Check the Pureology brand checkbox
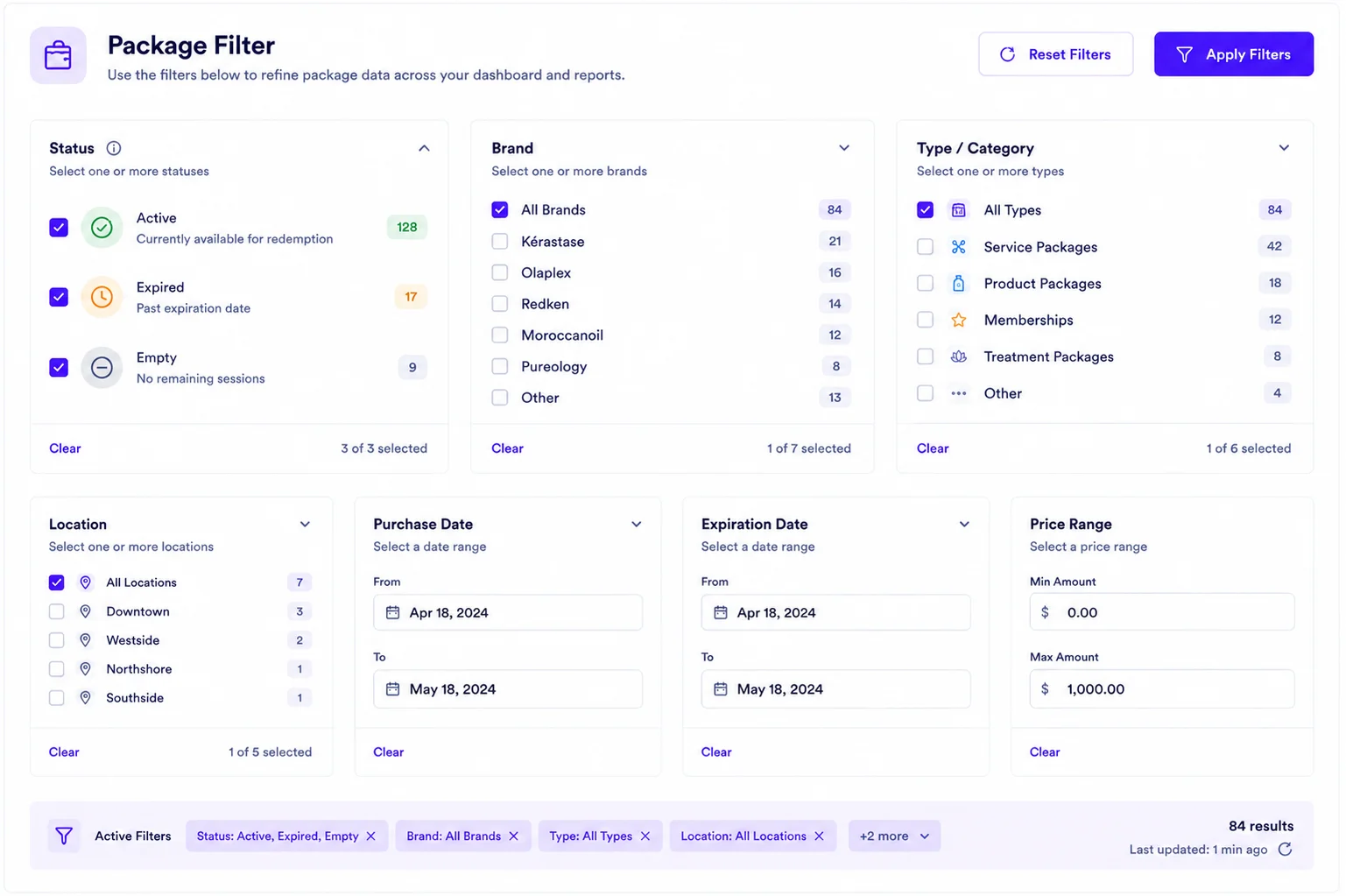The width and height of the screenshot is (1346, 896). [500, 367]
